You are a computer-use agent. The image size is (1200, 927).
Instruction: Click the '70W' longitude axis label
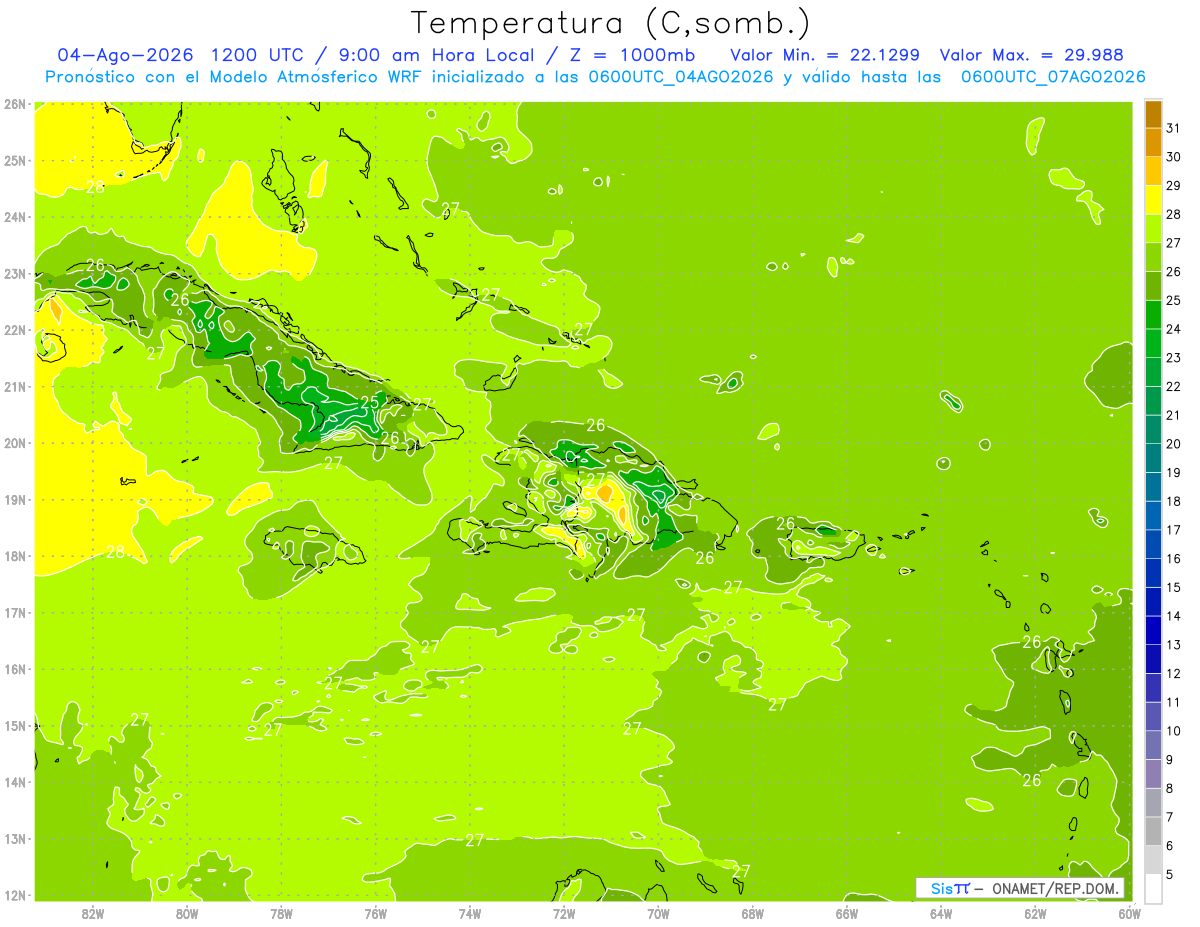coord(658,913)
